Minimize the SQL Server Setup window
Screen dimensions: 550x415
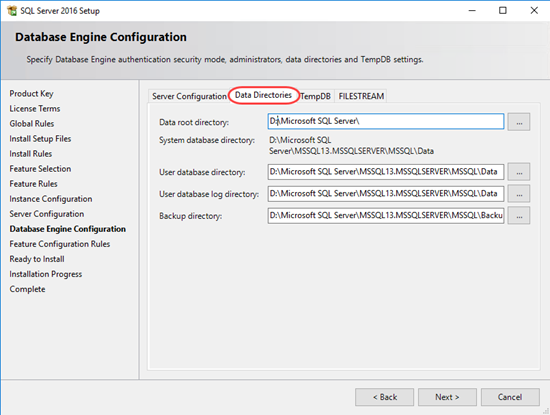(472, 11)
